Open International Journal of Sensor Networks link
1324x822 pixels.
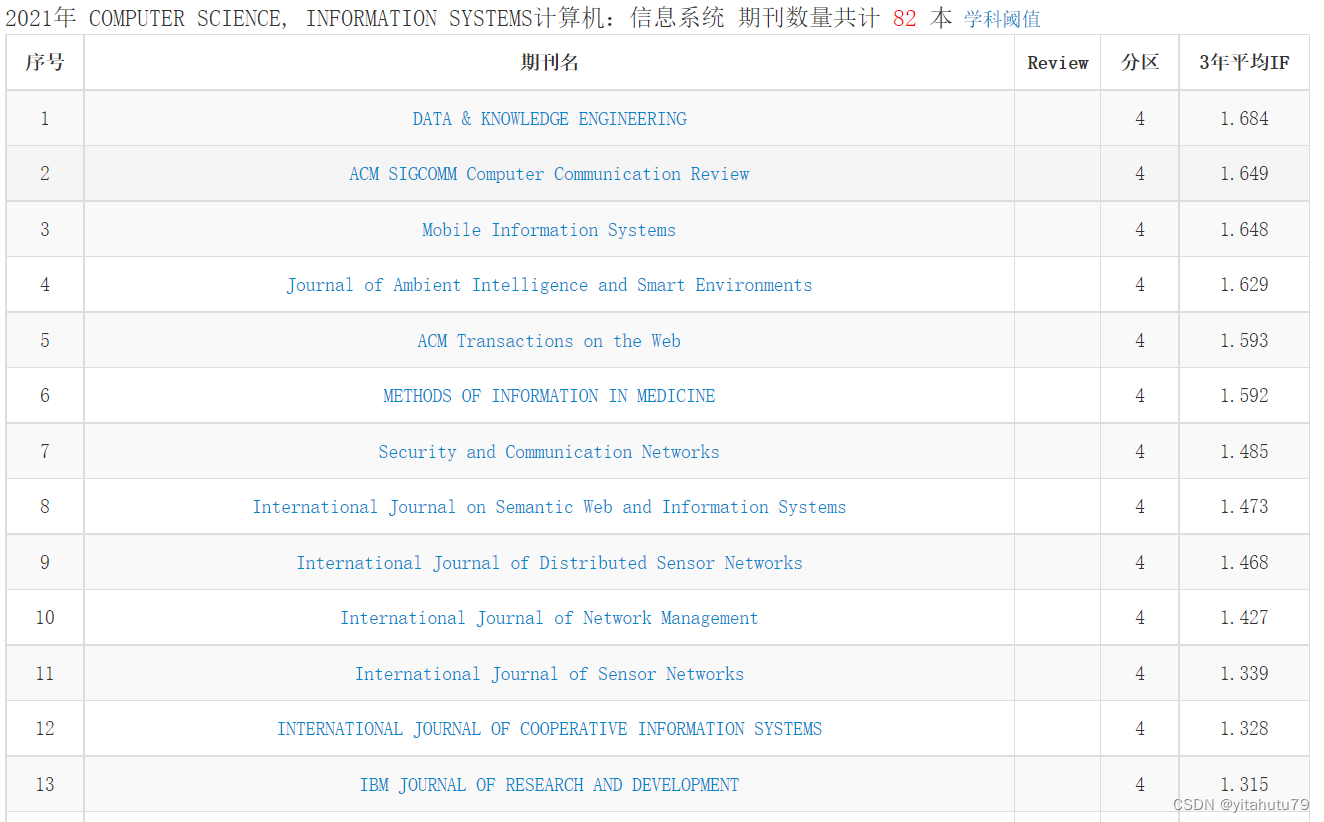click(x=549, y=674)
